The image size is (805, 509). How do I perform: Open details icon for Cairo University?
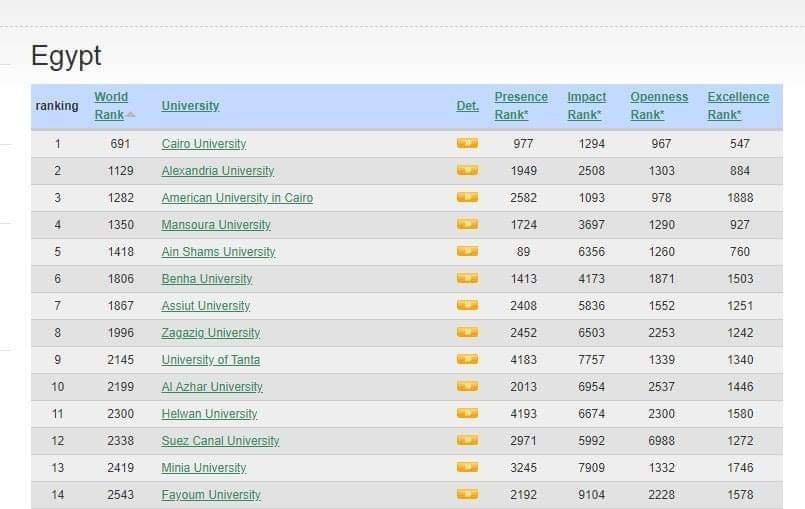tap(467, 143)
